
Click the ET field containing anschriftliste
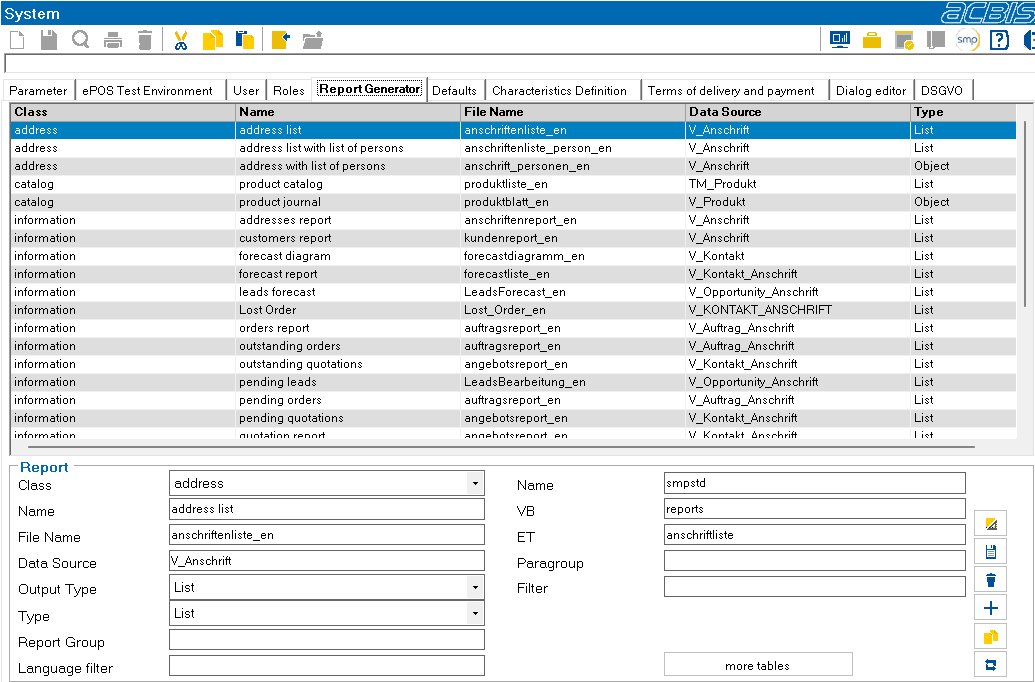815,535
